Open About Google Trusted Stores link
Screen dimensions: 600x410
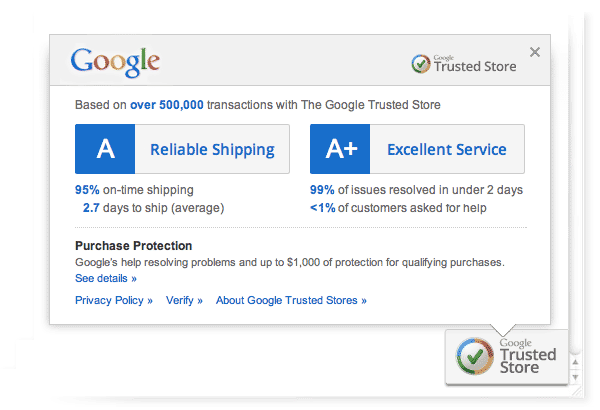(x=291, y=300)
